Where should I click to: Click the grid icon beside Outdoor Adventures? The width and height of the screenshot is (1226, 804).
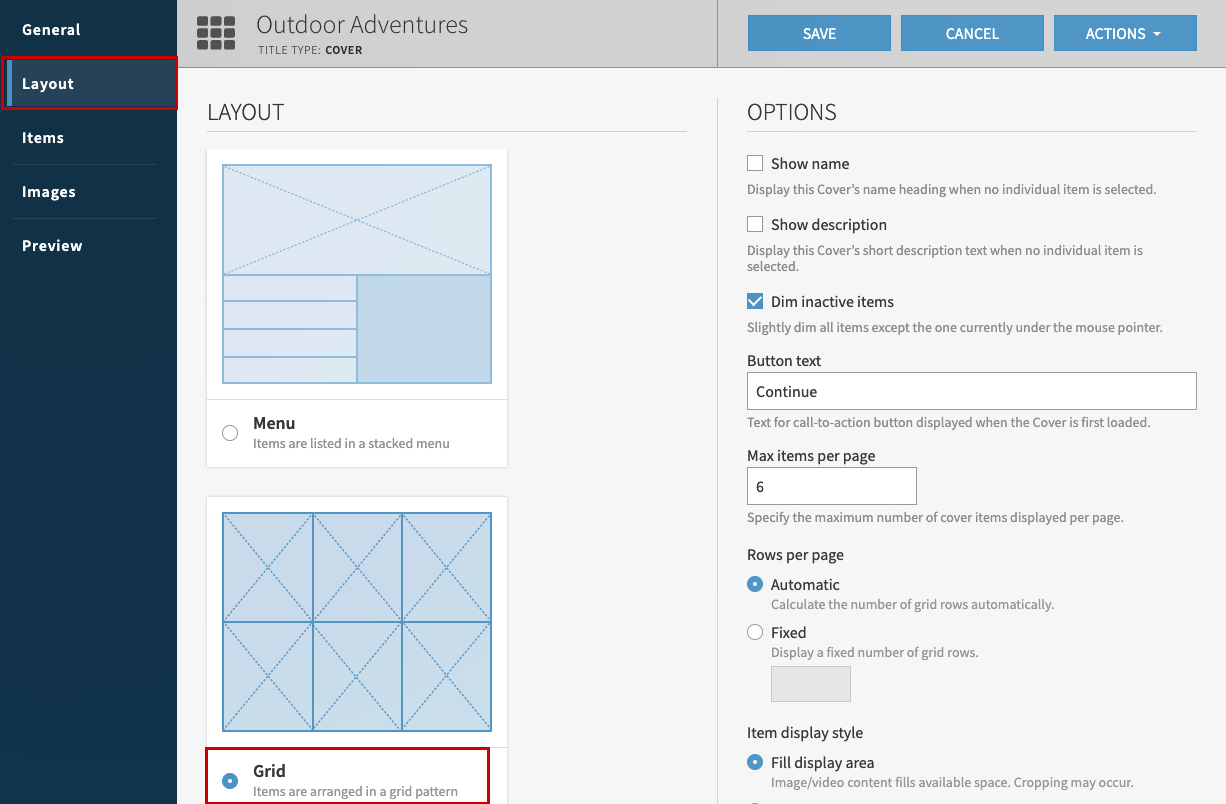pos(216,33)
